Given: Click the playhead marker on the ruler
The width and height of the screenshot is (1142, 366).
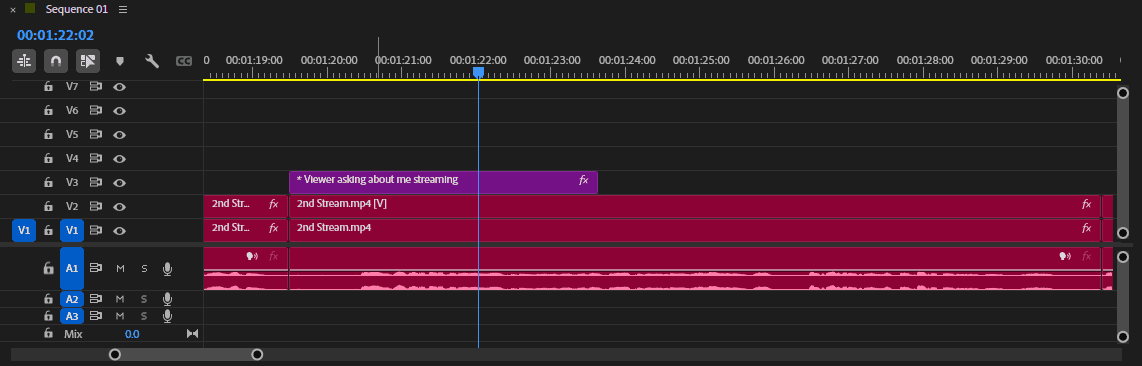Looking at the screenshot, I should 479,72.
